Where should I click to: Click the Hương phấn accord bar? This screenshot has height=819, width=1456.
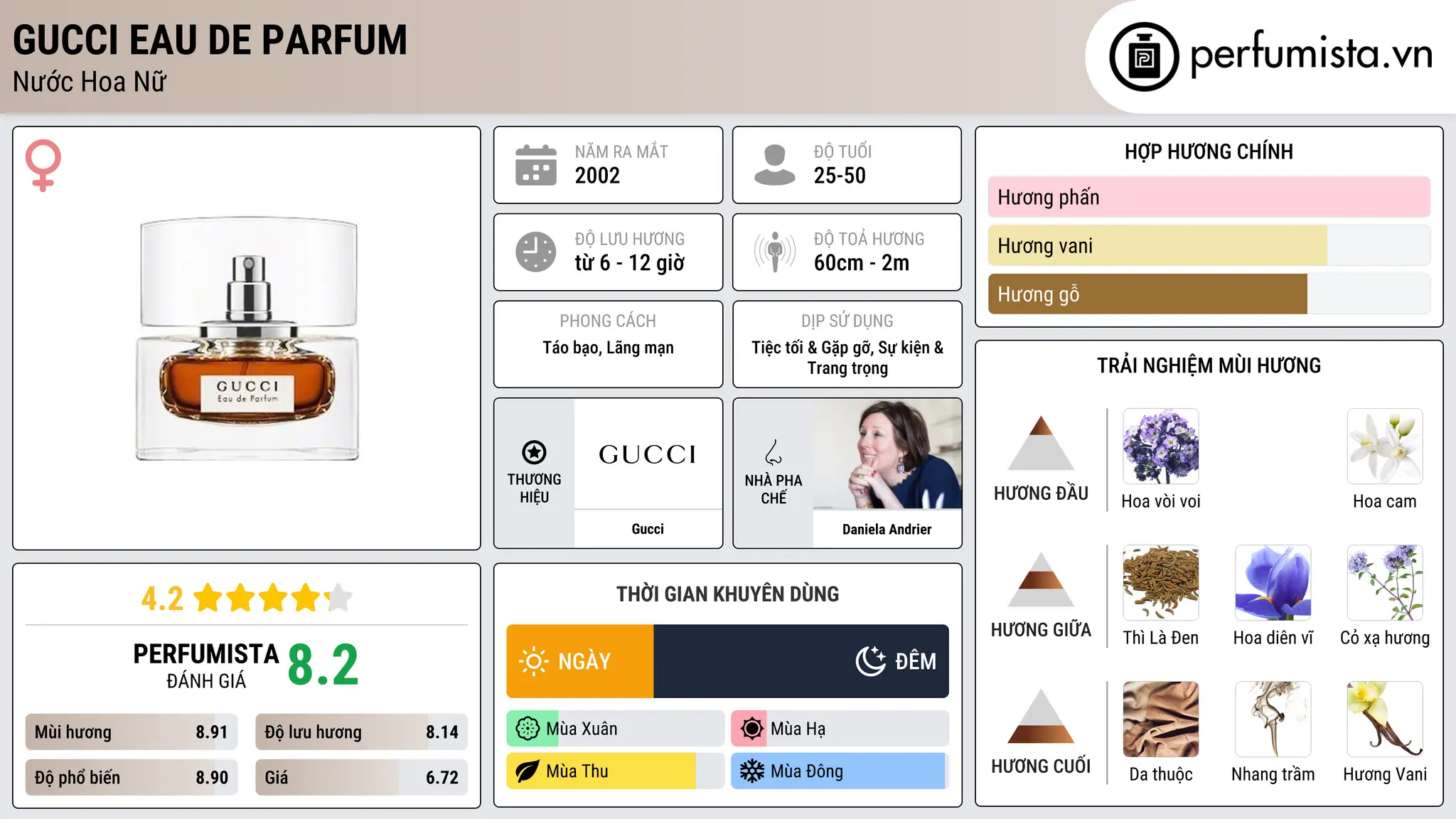coord(1209,197)
